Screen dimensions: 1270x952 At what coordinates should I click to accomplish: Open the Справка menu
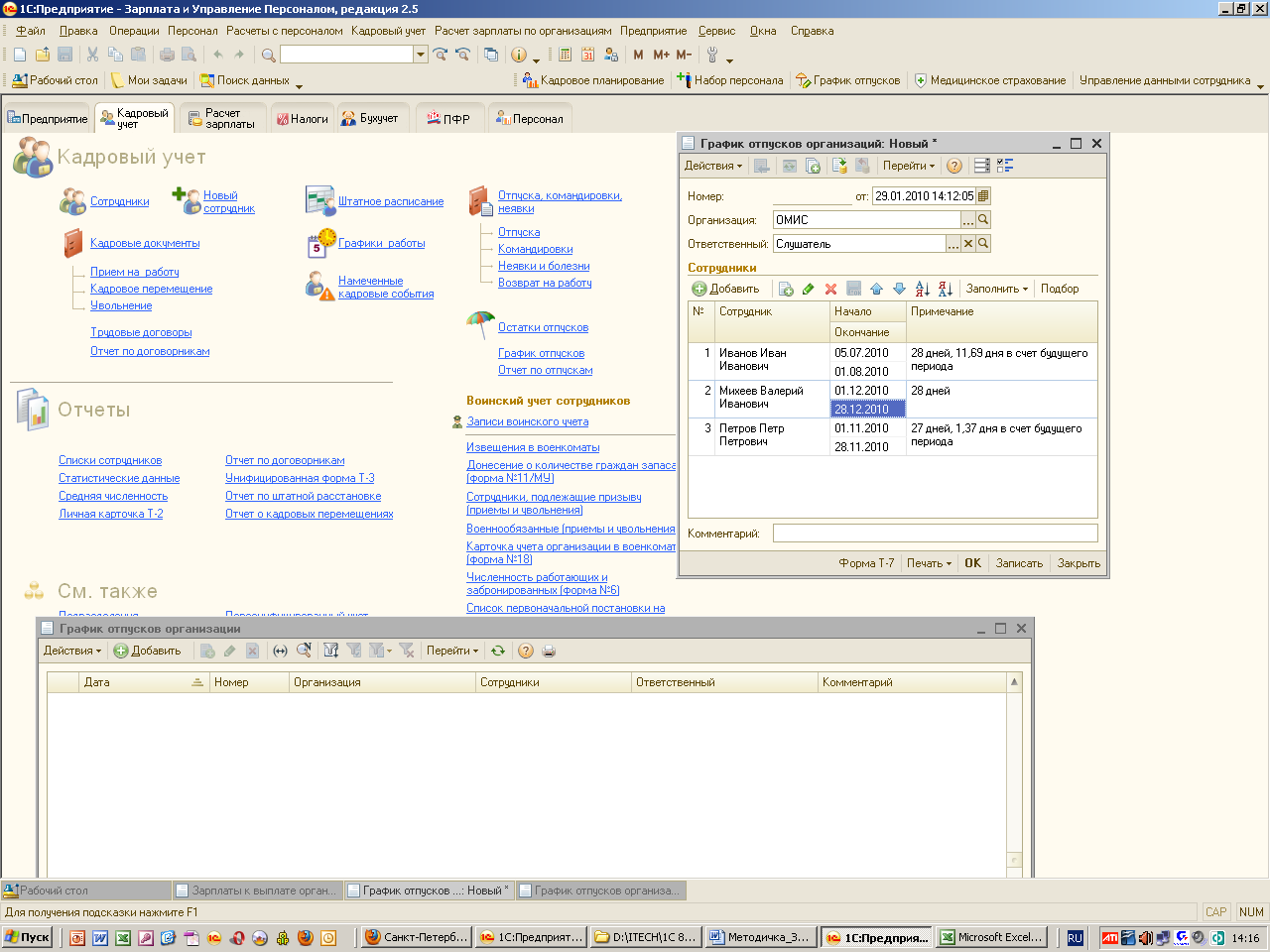coord(812,31)
